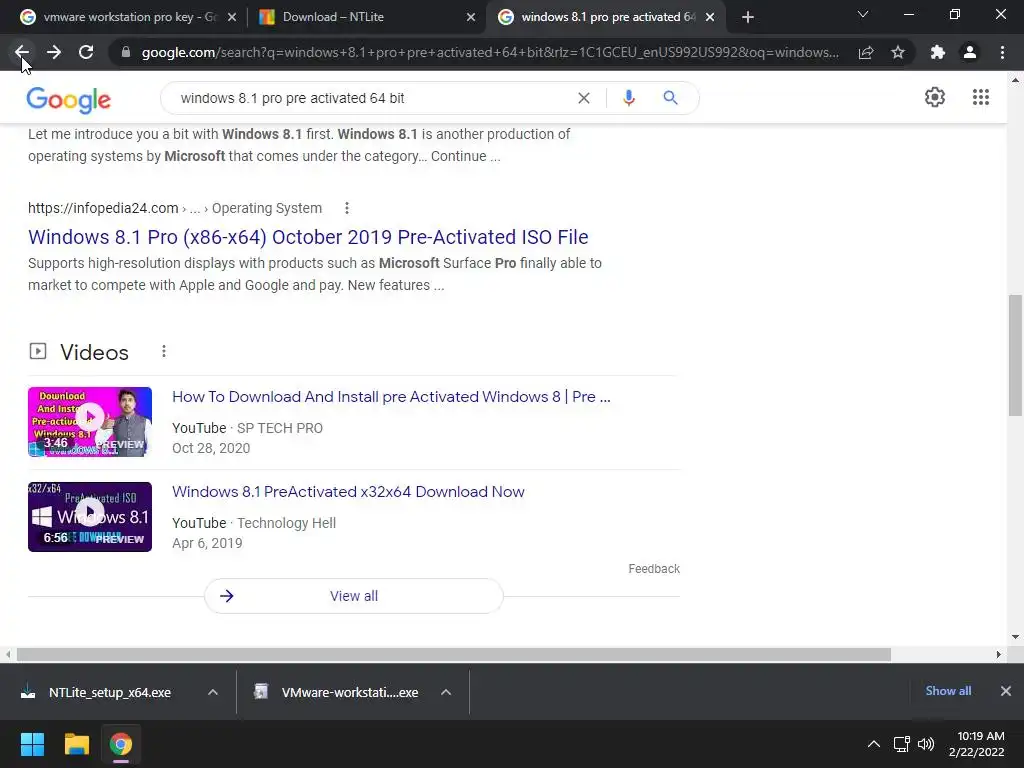Expand options for NTLite_setup_x64.exe download
This screenshot has height=768, width=1024.
coord(213,692)
